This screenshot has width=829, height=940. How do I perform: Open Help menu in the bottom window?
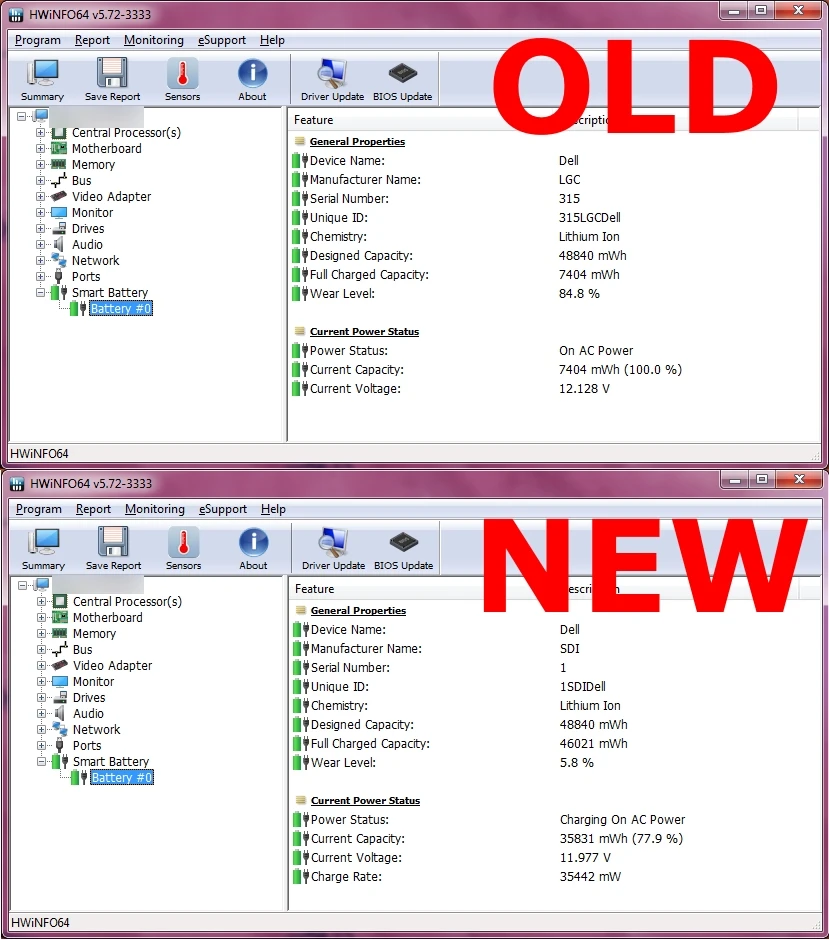273,509
